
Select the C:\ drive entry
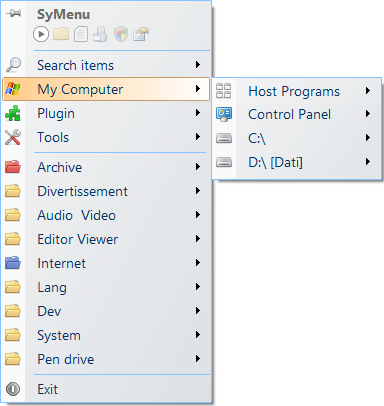click(x=297, y=138)
